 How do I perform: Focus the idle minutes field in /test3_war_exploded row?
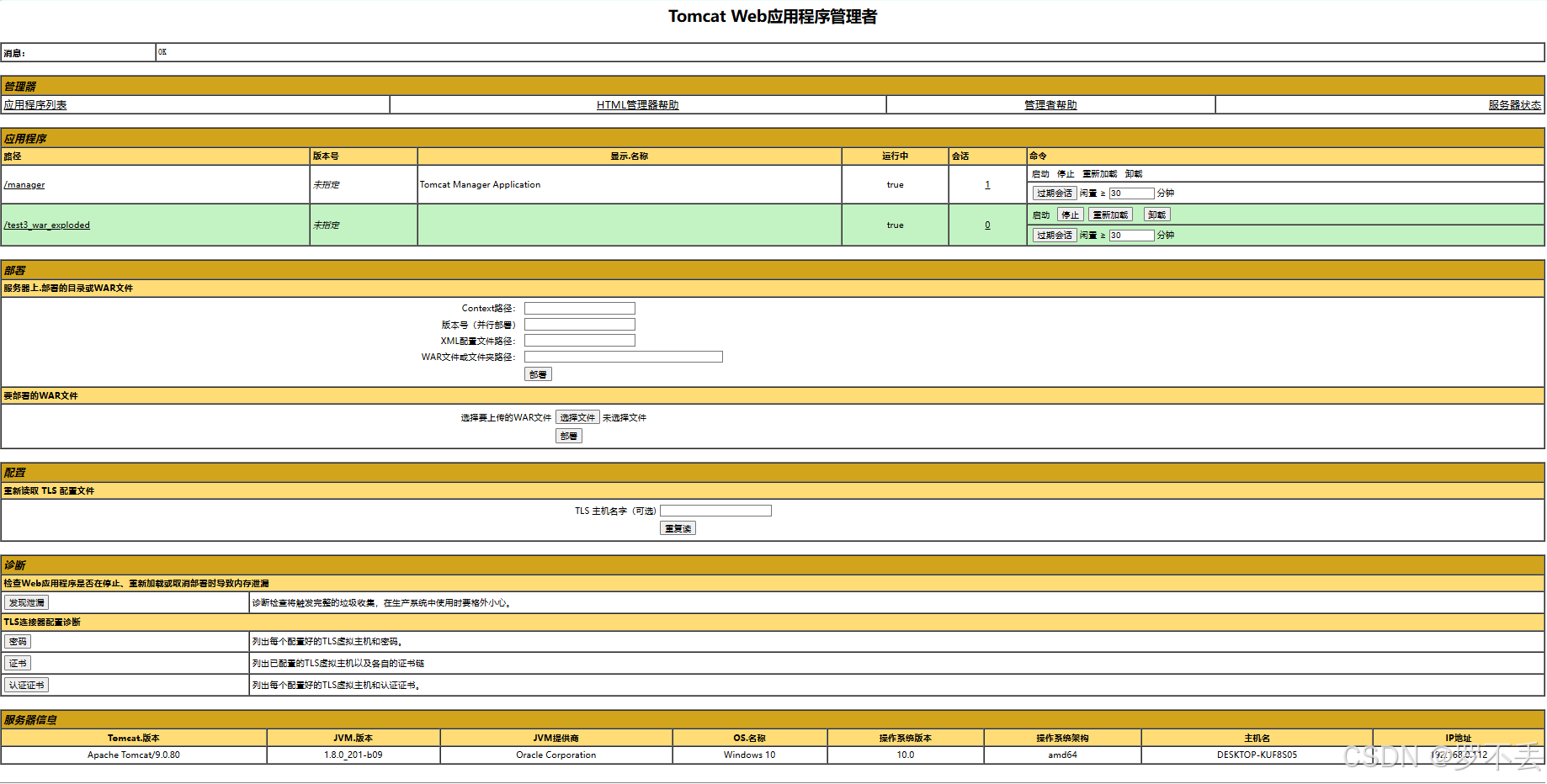(1131, 236)
